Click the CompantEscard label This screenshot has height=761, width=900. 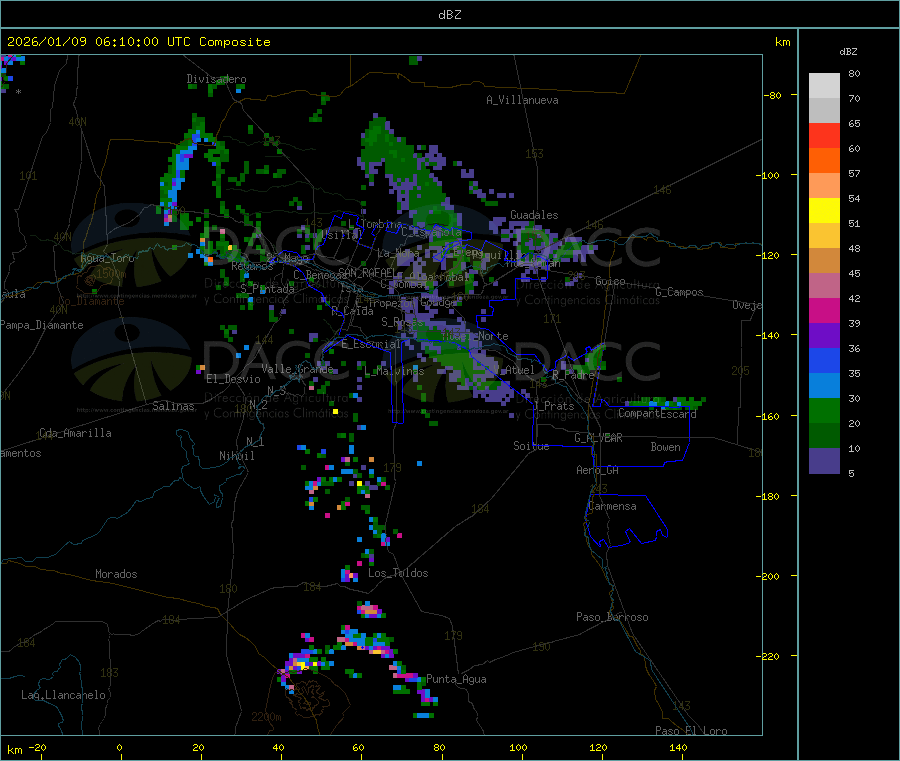pyautogui.click(x=657, y=413)
